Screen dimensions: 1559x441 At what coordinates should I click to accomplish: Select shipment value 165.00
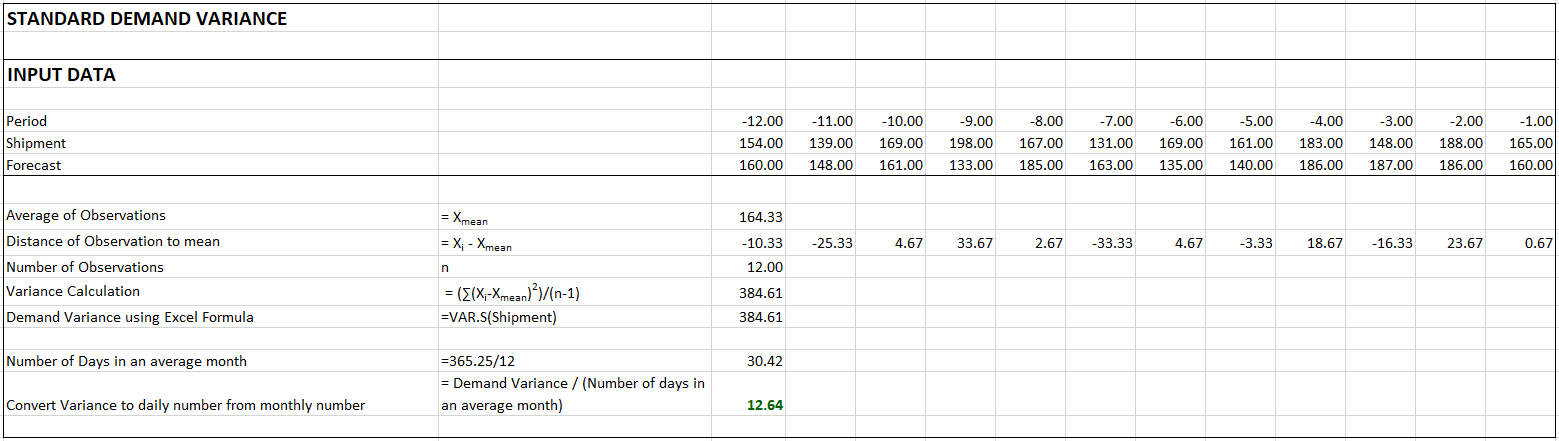tap(1532, 143)
